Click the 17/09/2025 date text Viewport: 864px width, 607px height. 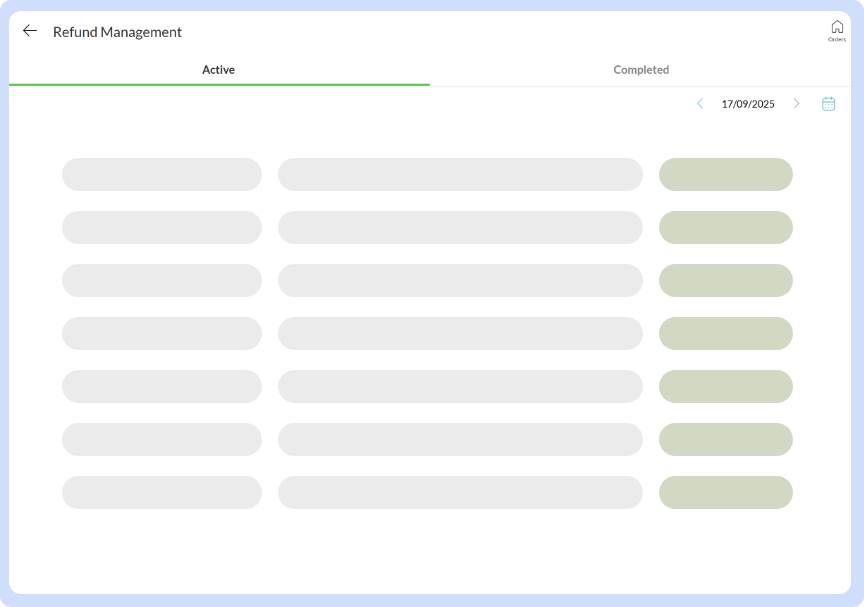[x=748, y=104]
